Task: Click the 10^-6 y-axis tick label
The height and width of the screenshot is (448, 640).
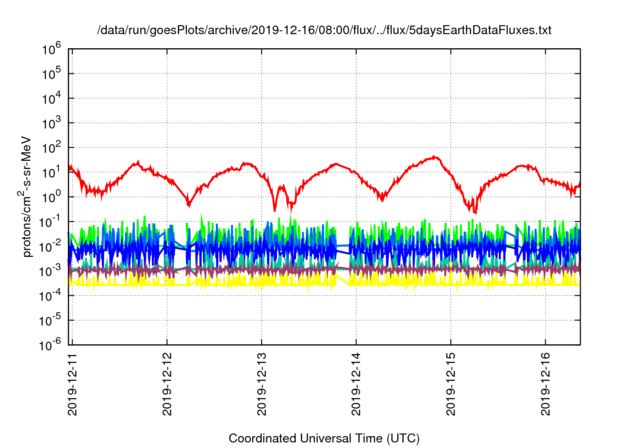Action: coord(50,345)
